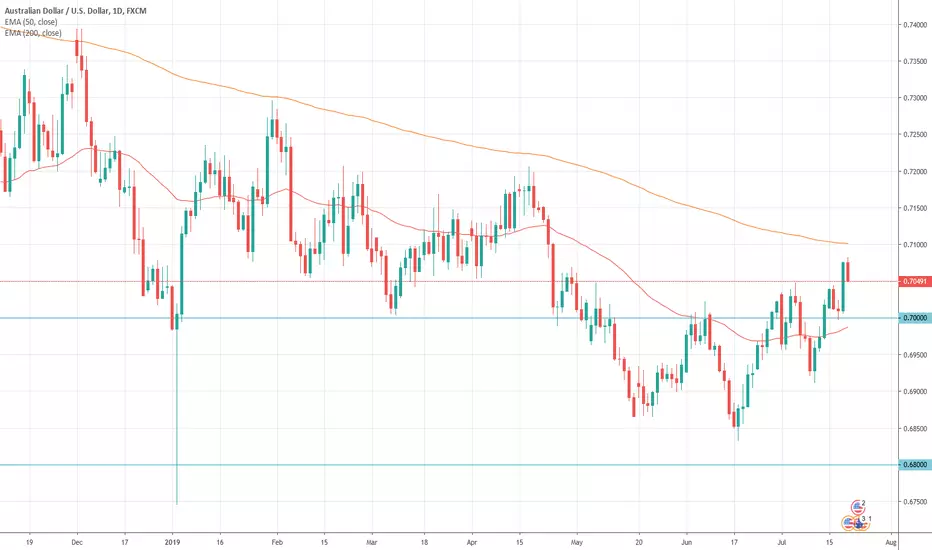Select the EMA (200, close) indicator label
The height and width of the screenshot is (550, 932).
(33, 33)
